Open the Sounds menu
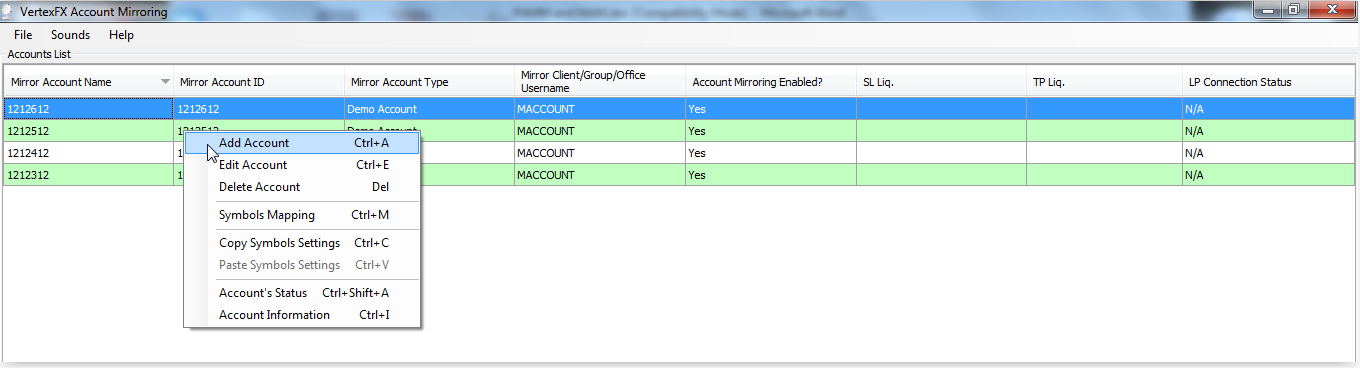The image size is (1360, 368). click(71, 35)
